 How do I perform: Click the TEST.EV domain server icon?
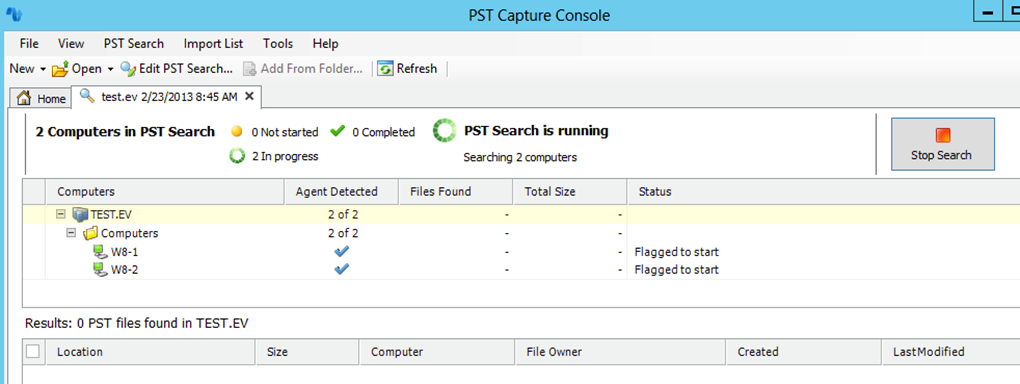click(x=80, y=215)
